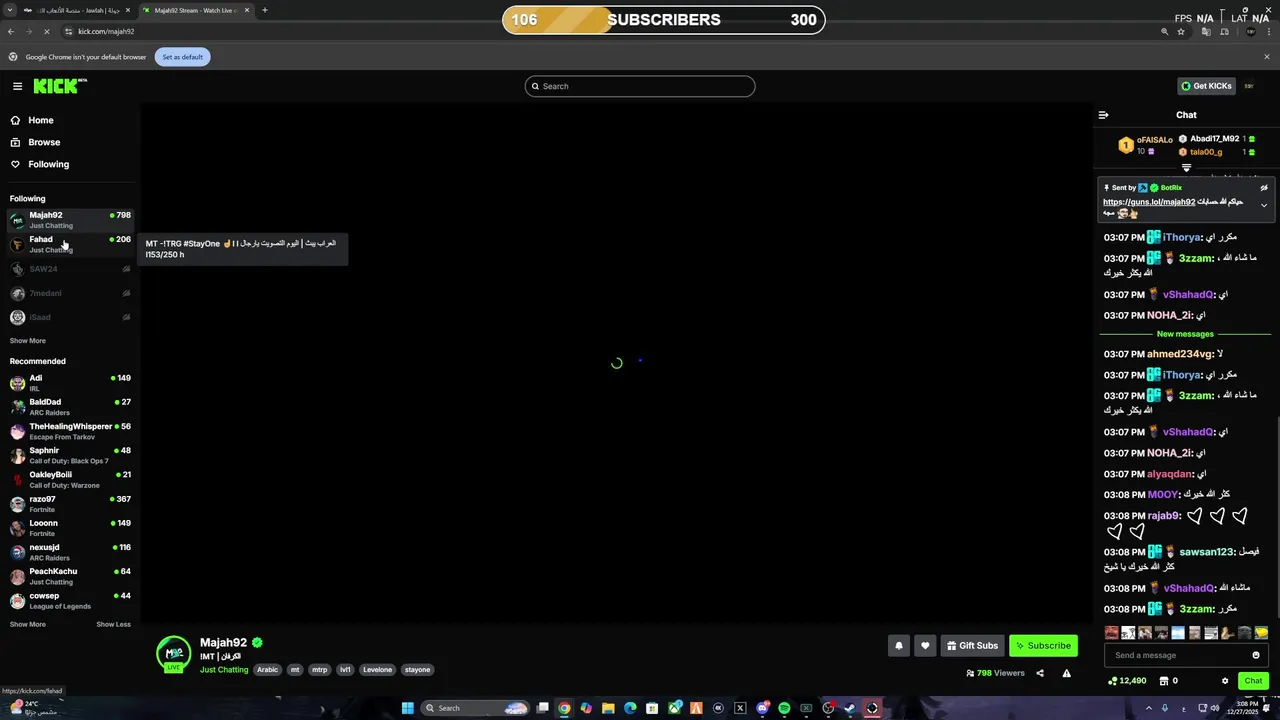The image size is (1280, 720).
Task: Select the mtrp tag
Action: pos(320,670)
